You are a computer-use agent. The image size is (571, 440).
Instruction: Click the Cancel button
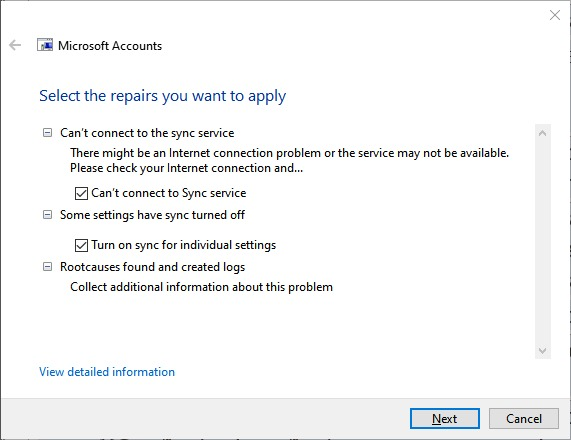pos(524,419)
